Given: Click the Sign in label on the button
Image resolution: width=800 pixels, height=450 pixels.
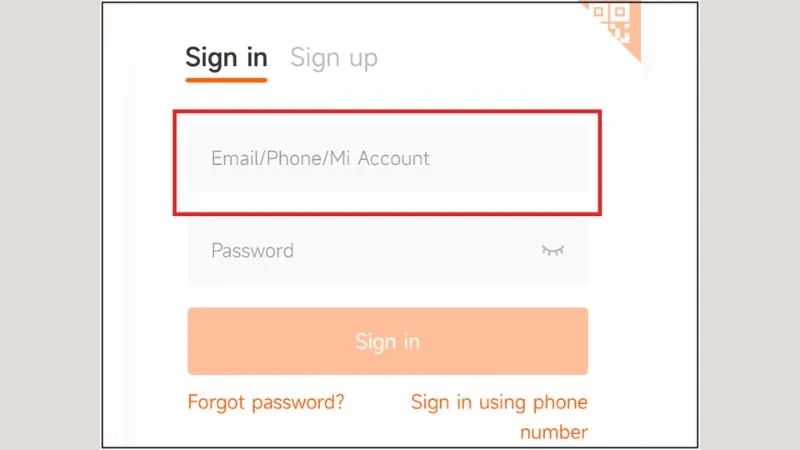Looking at the screenshot, I should click(388, 342).
